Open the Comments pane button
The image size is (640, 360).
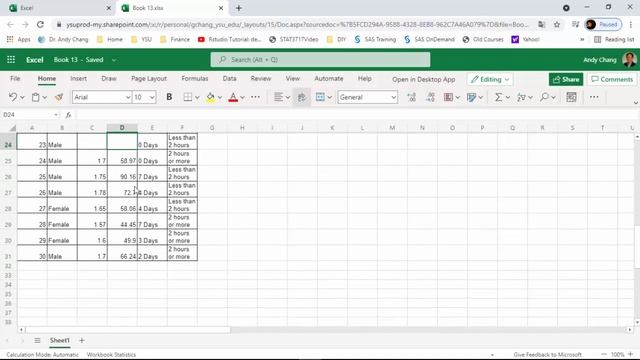tap(612, 80)
